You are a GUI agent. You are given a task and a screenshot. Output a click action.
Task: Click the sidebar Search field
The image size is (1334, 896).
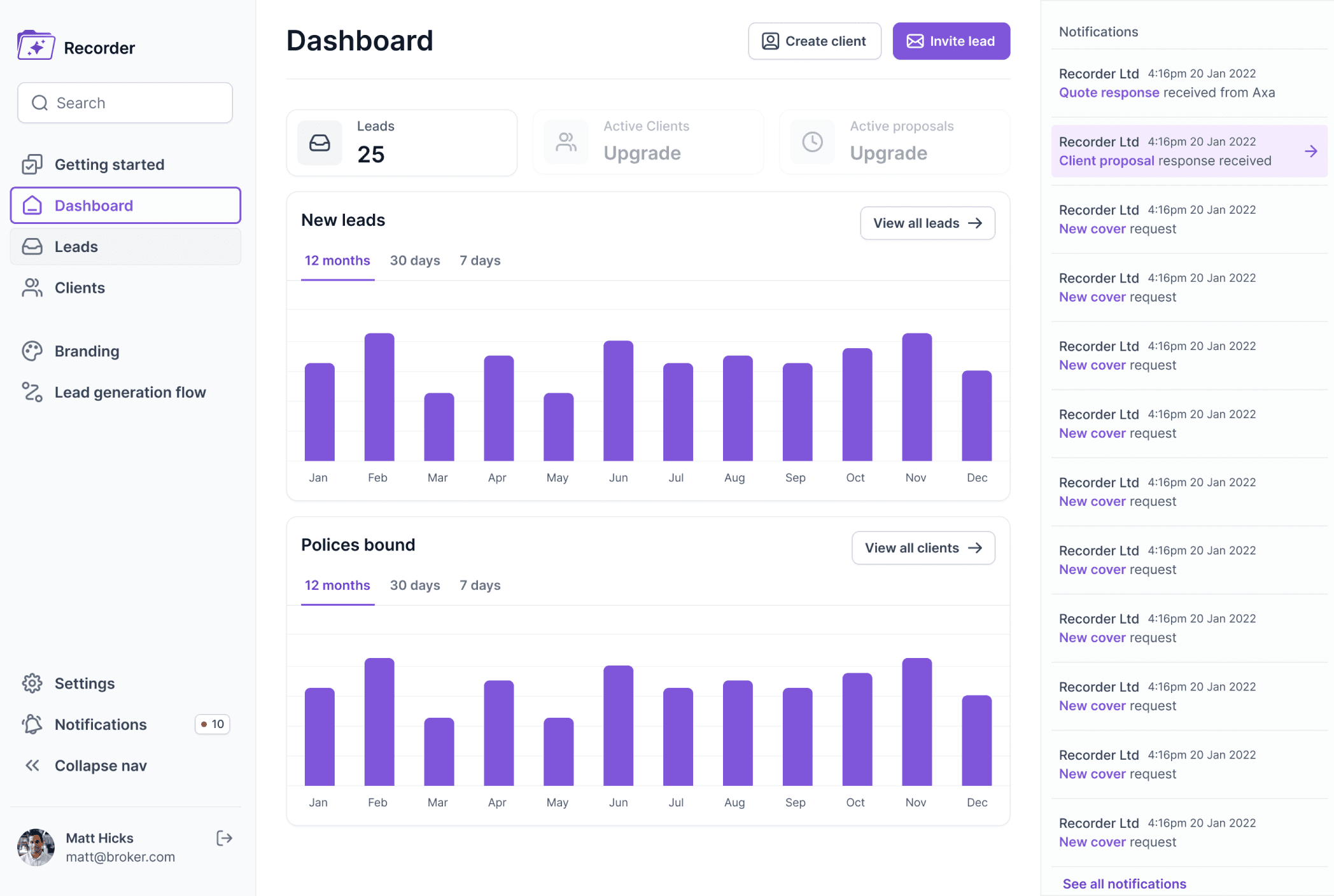(125, 103)
